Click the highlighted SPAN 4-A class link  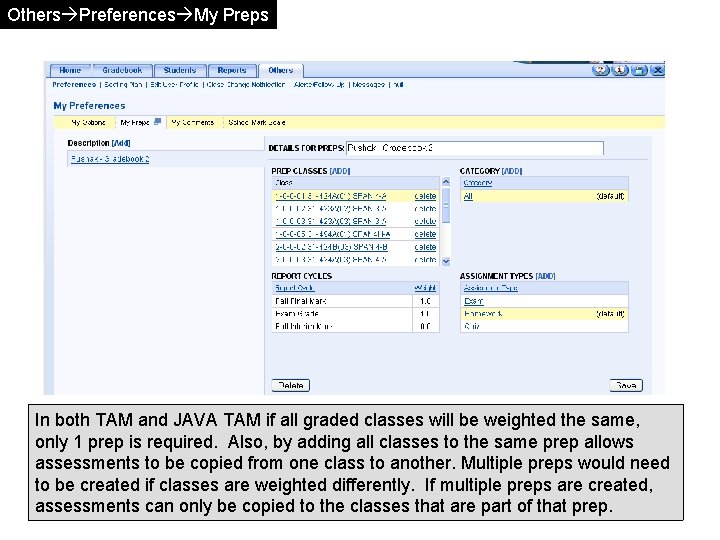tap(331, 196)
